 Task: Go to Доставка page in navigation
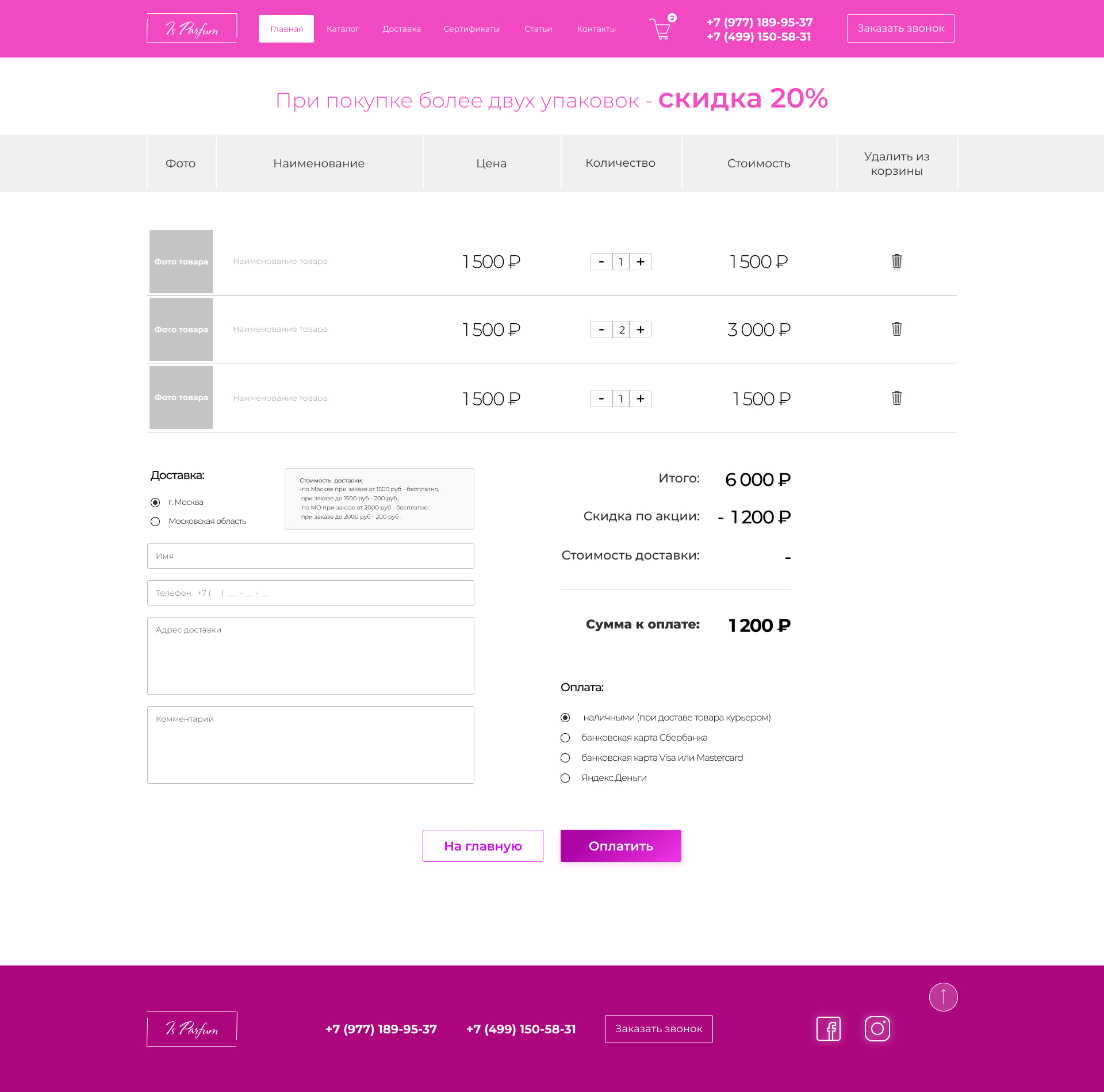pos(401,29)
